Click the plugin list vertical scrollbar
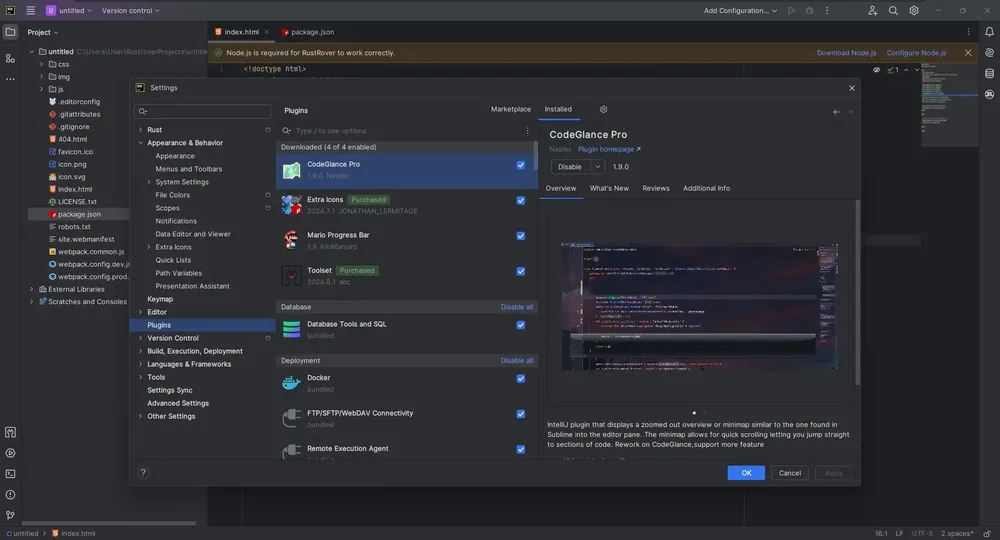The image size is (1000, 540). tap(535, 156)
